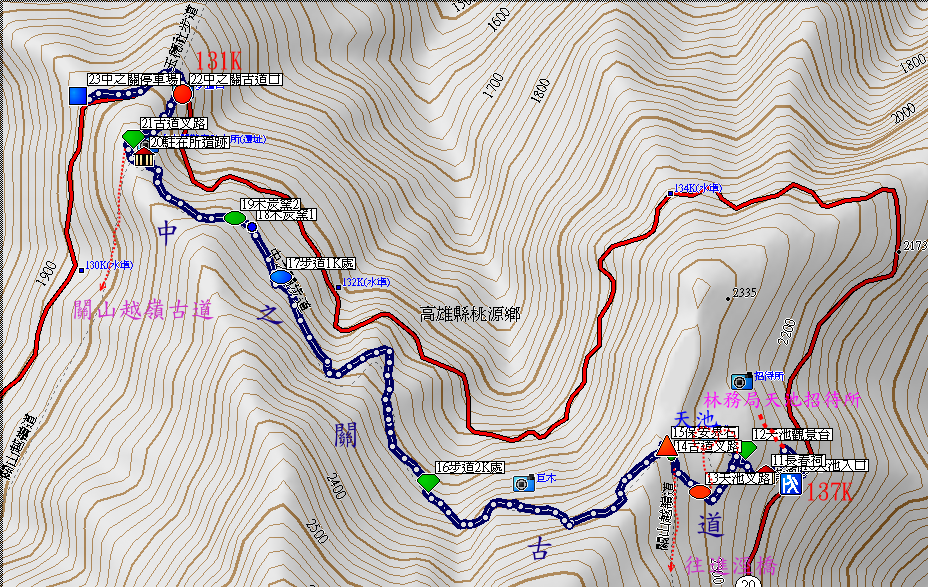This screenshot has width=928, height=587.
Task: Click the blue square parking waypoint 中之關停車場
Action: [77, 95]
